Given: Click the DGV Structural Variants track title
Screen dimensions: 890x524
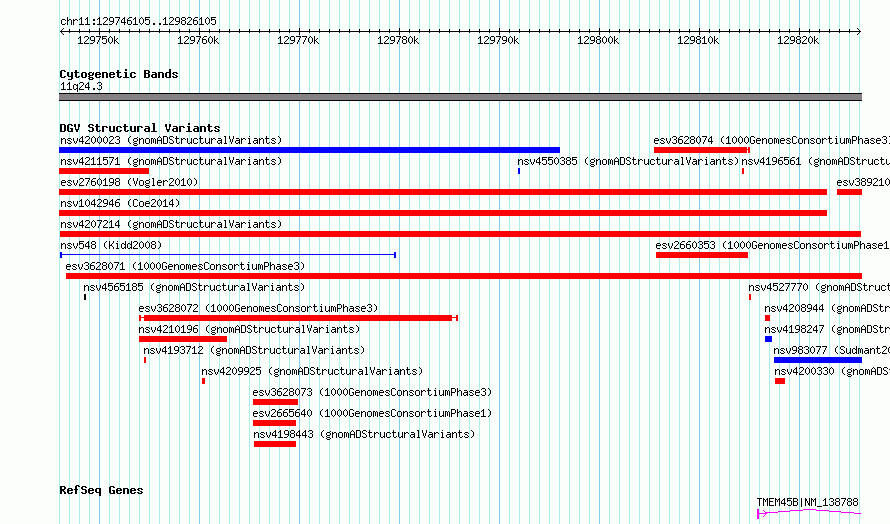Looking at the screenshot, I should (140, 128).
